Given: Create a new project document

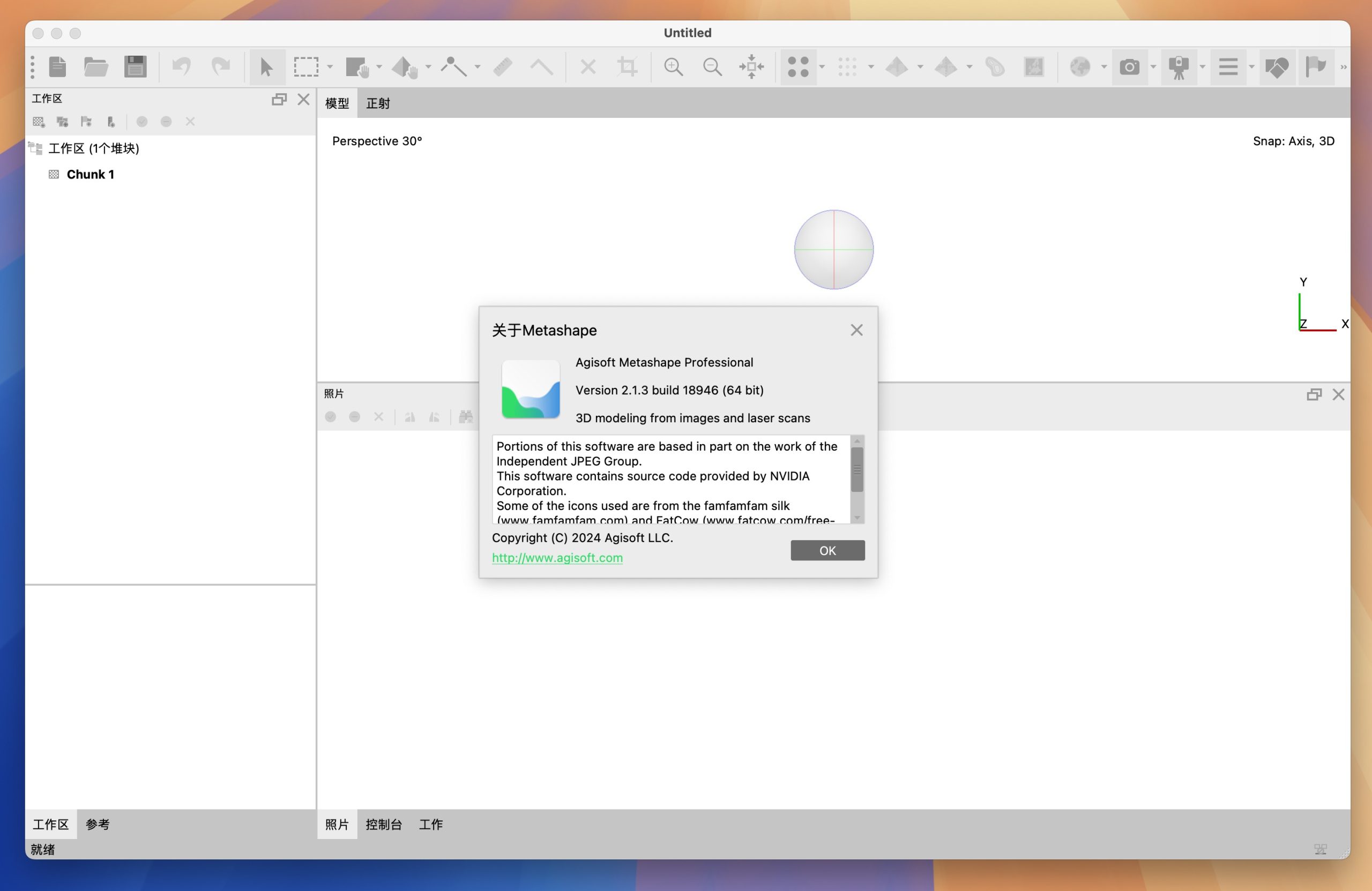Looking at the screenshot, I should point(57,67).
